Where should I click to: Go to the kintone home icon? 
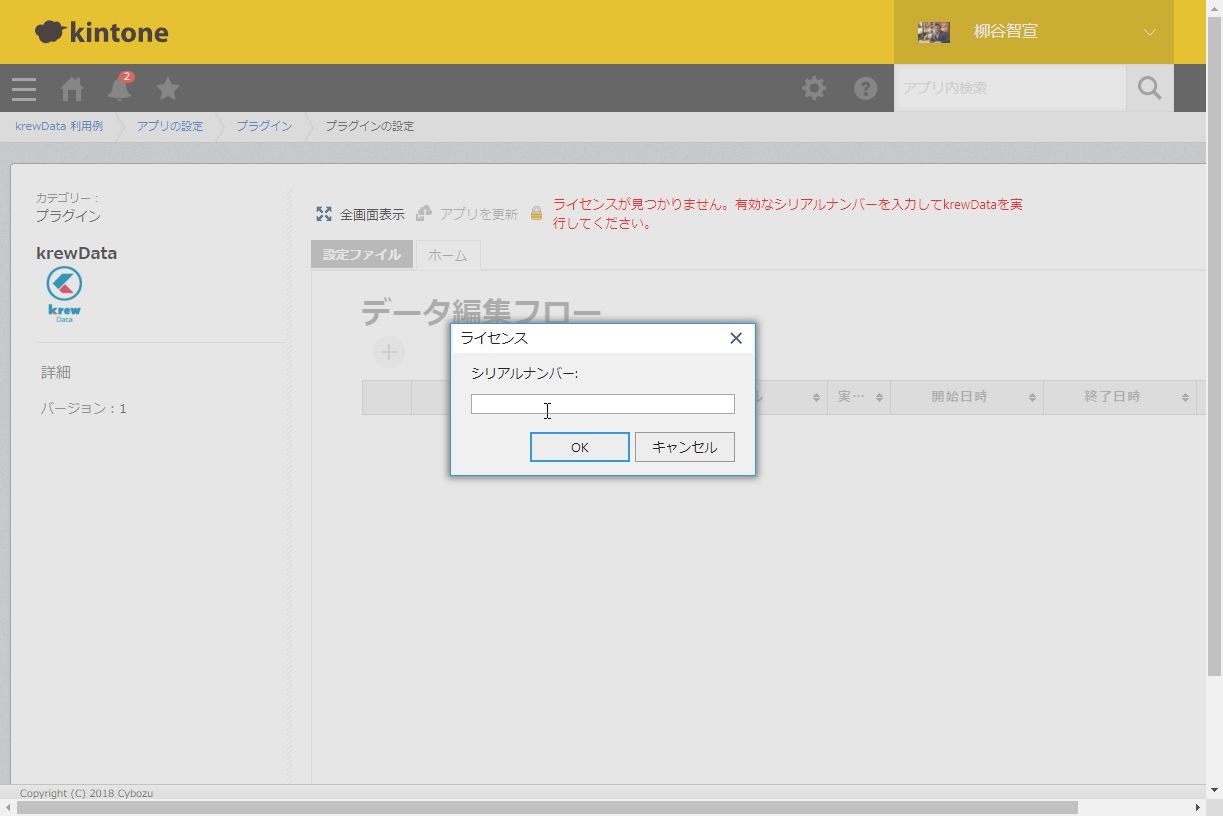[x=72, y=89]
